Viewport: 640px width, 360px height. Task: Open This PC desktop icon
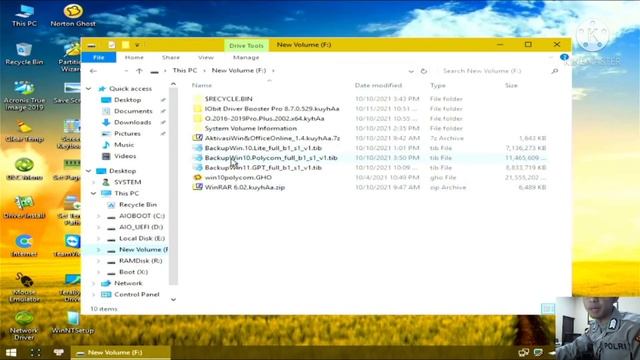tap(24, 16)
